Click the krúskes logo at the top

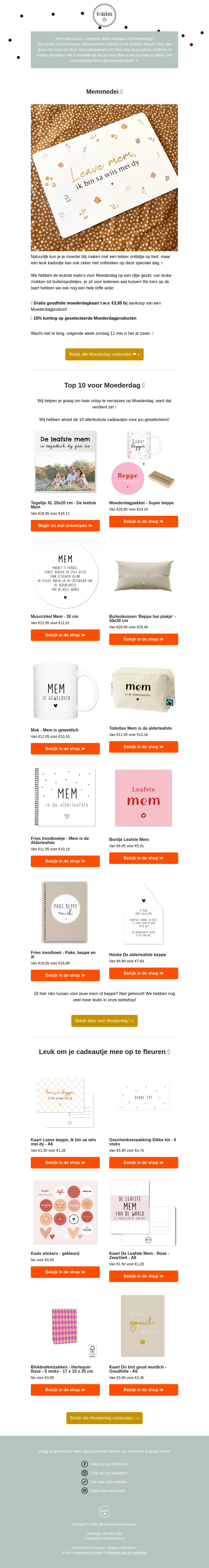coord(104,15)
